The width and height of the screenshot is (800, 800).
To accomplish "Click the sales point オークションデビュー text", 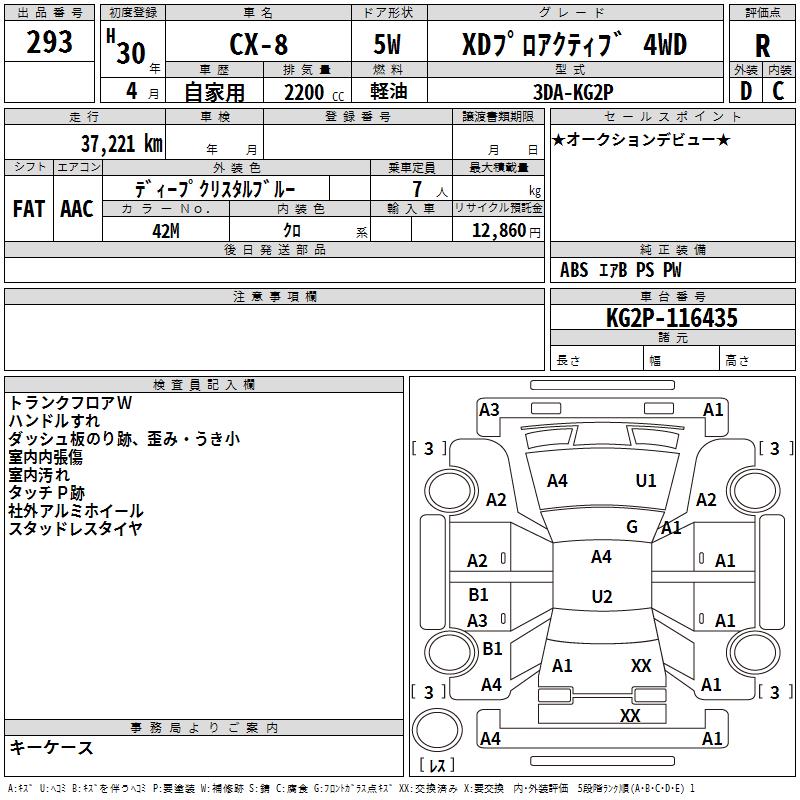I will click(x=641, y=140).
